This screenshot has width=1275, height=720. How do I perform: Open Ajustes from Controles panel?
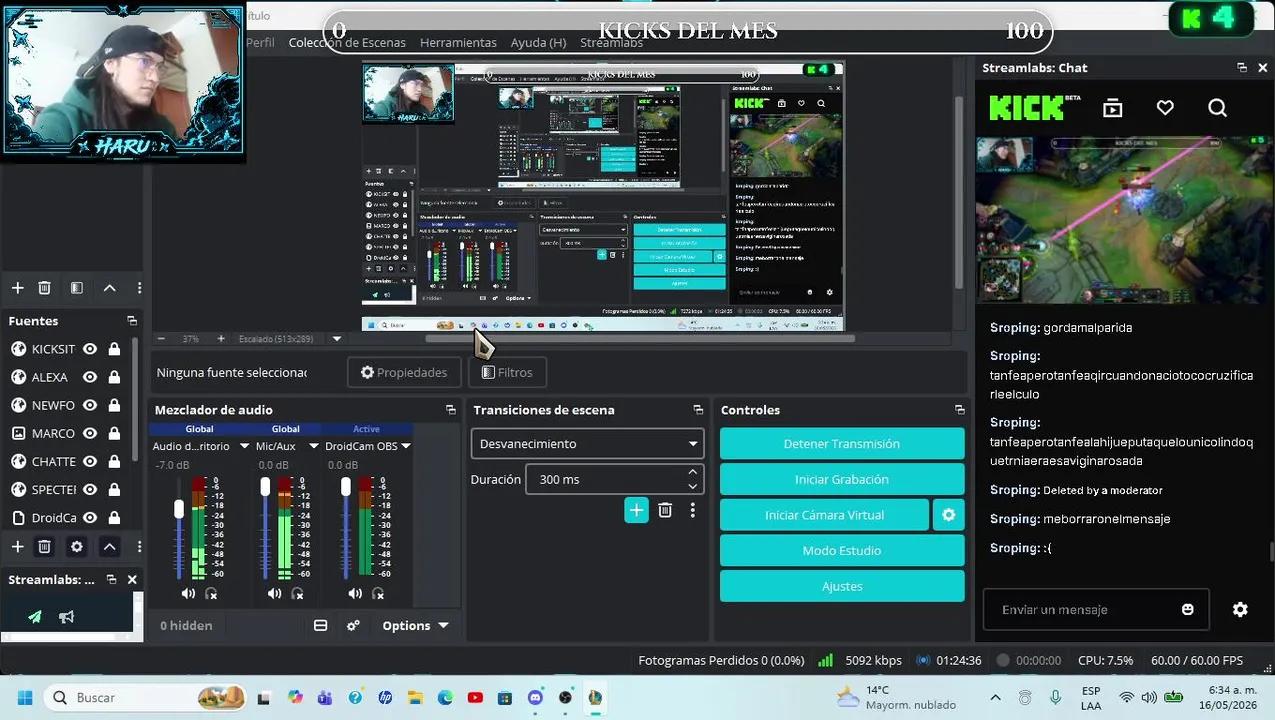click(x=842, y=586)
